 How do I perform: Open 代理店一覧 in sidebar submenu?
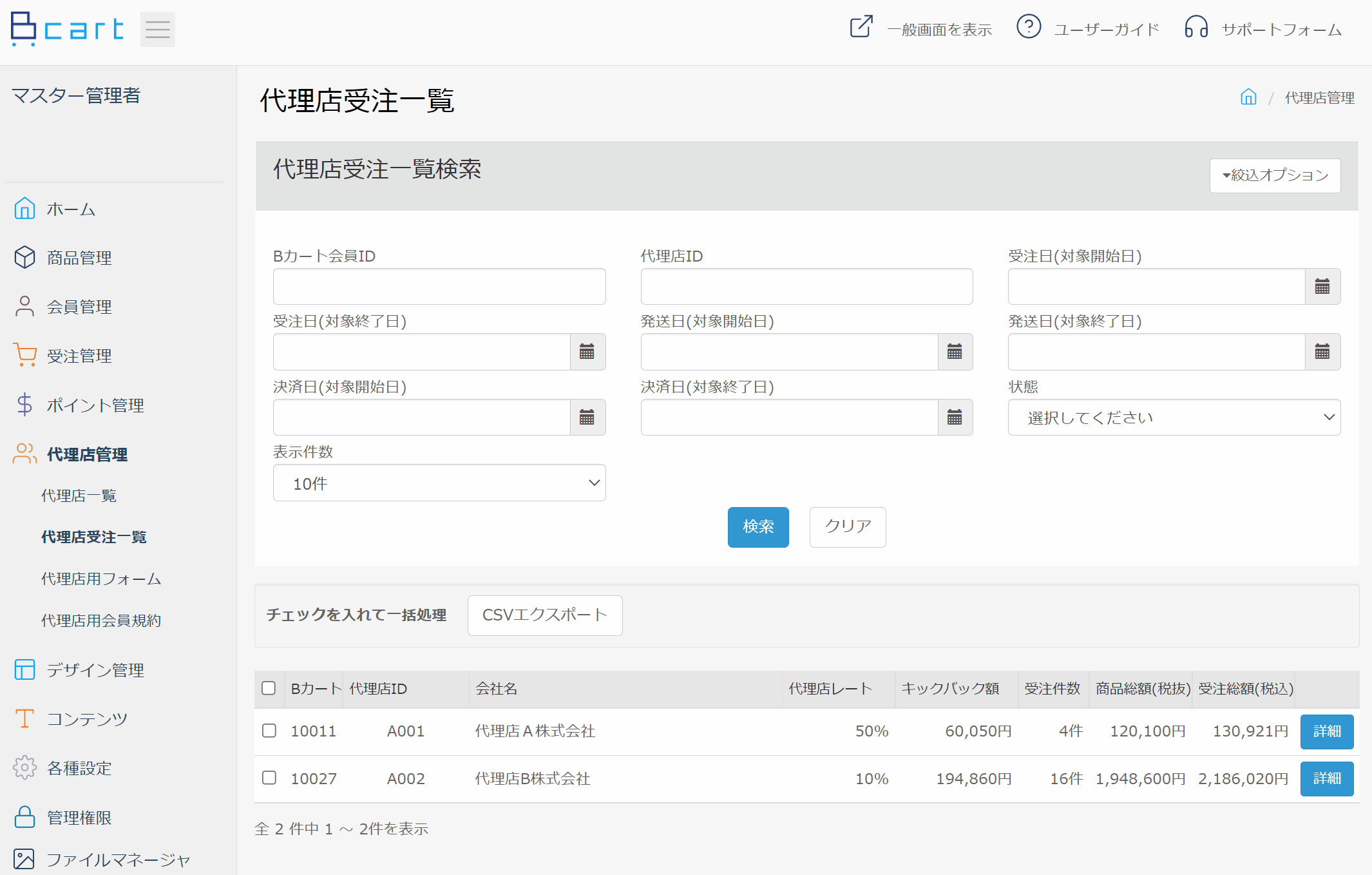pyautogui.click(x=79, y=495)
